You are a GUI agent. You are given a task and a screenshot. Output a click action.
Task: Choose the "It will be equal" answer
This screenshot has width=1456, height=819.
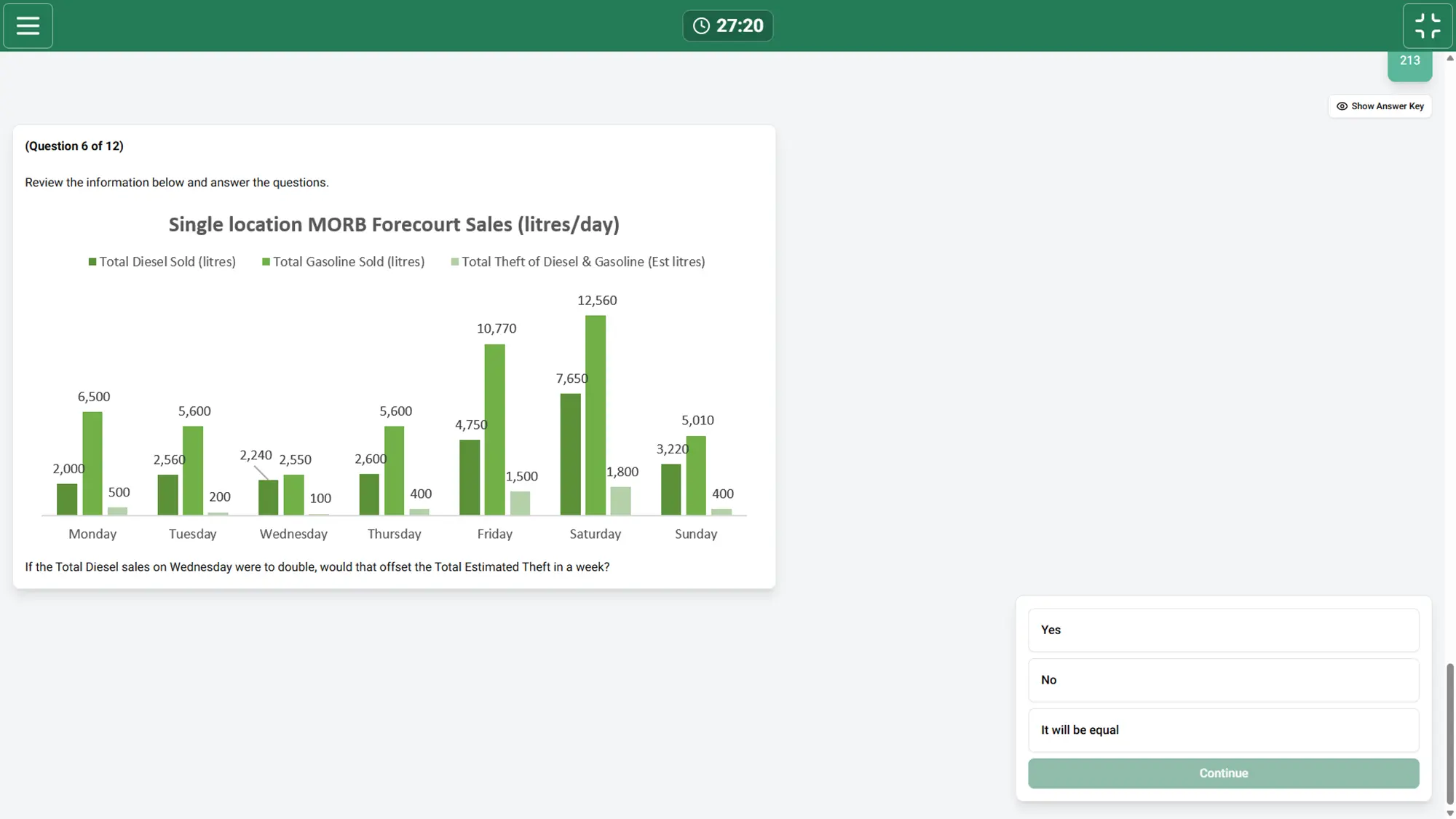[1224, 730]
